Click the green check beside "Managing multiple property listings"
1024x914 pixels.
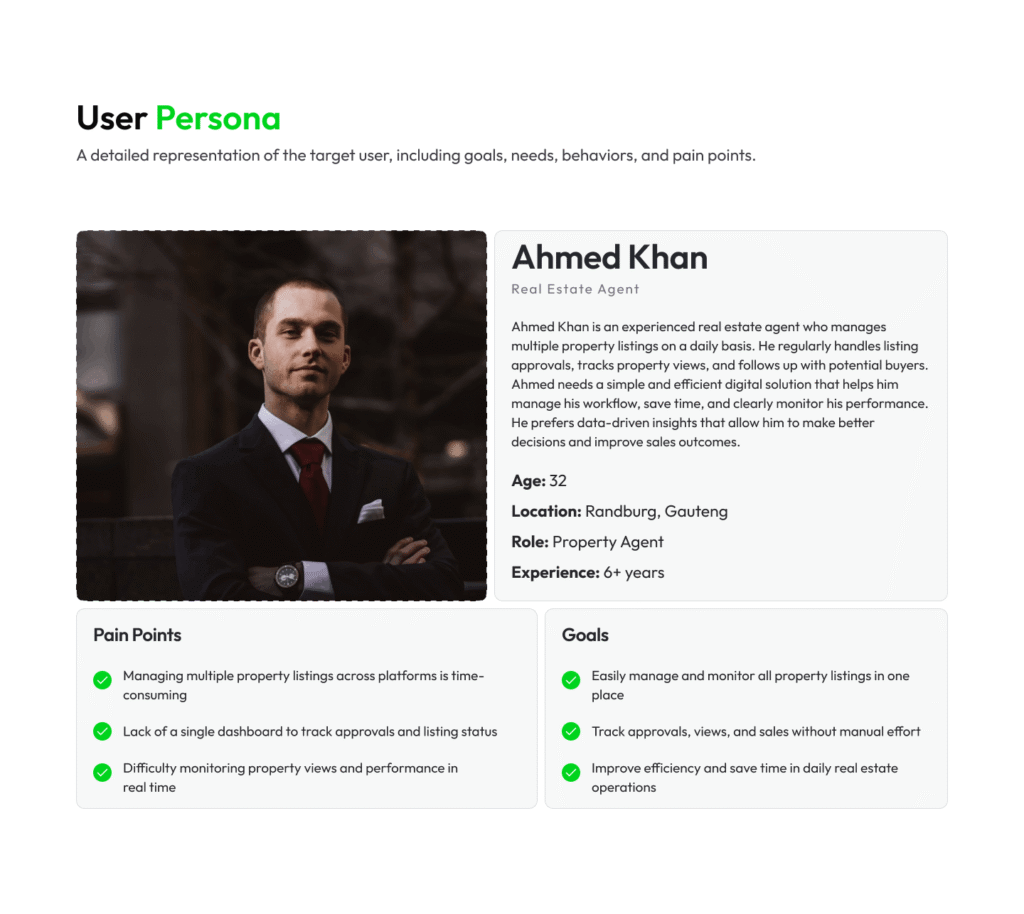102,680
